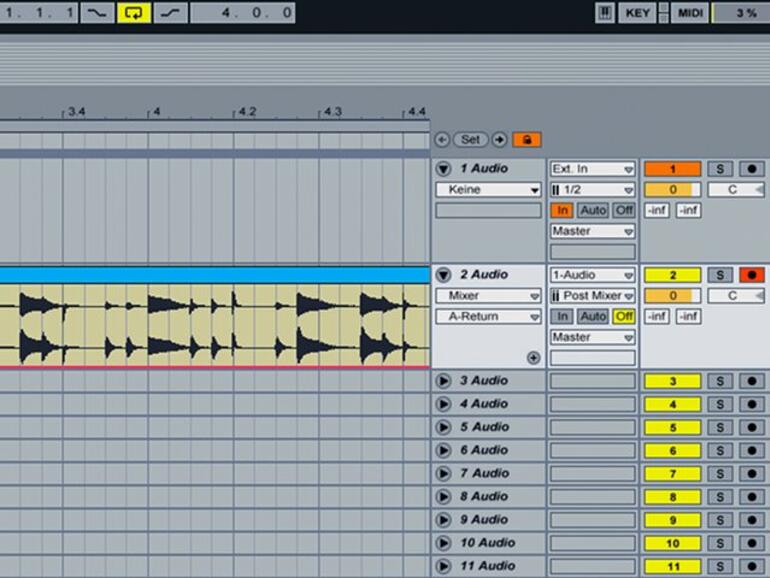Jump to previous locator arrow
770x578 pixels.
[442, 140]
